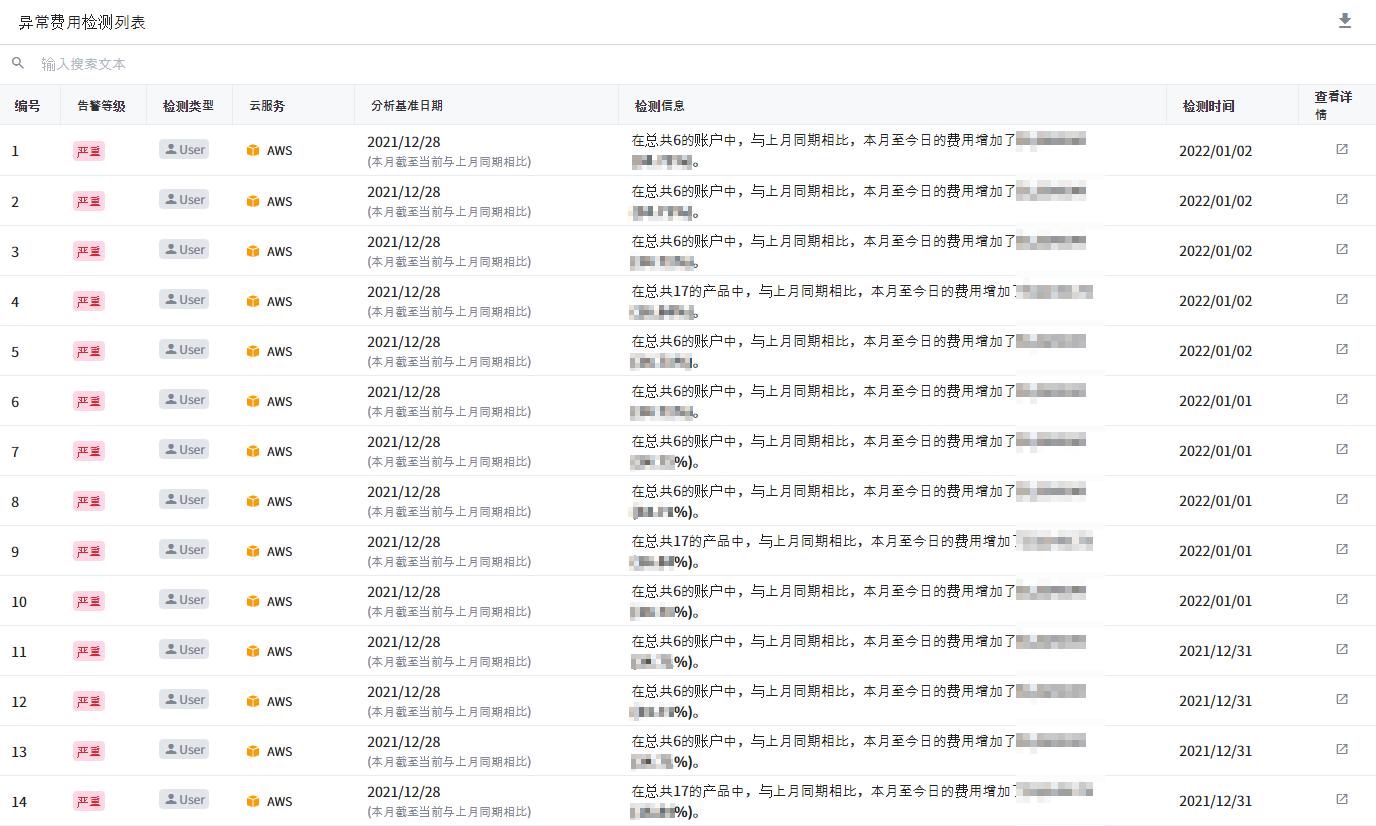Click the User tag in row 5
Viewport: 1376px width, 826px height.
pyautogui.click(x=184, y=349)
